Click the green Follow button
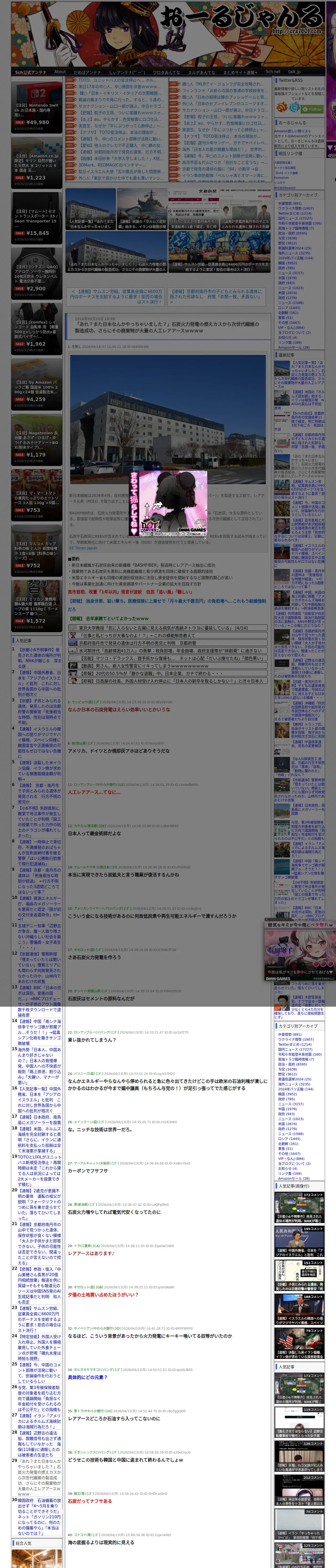The height and width of the screenshot is (1568, 336). click(x=313, y=109)
